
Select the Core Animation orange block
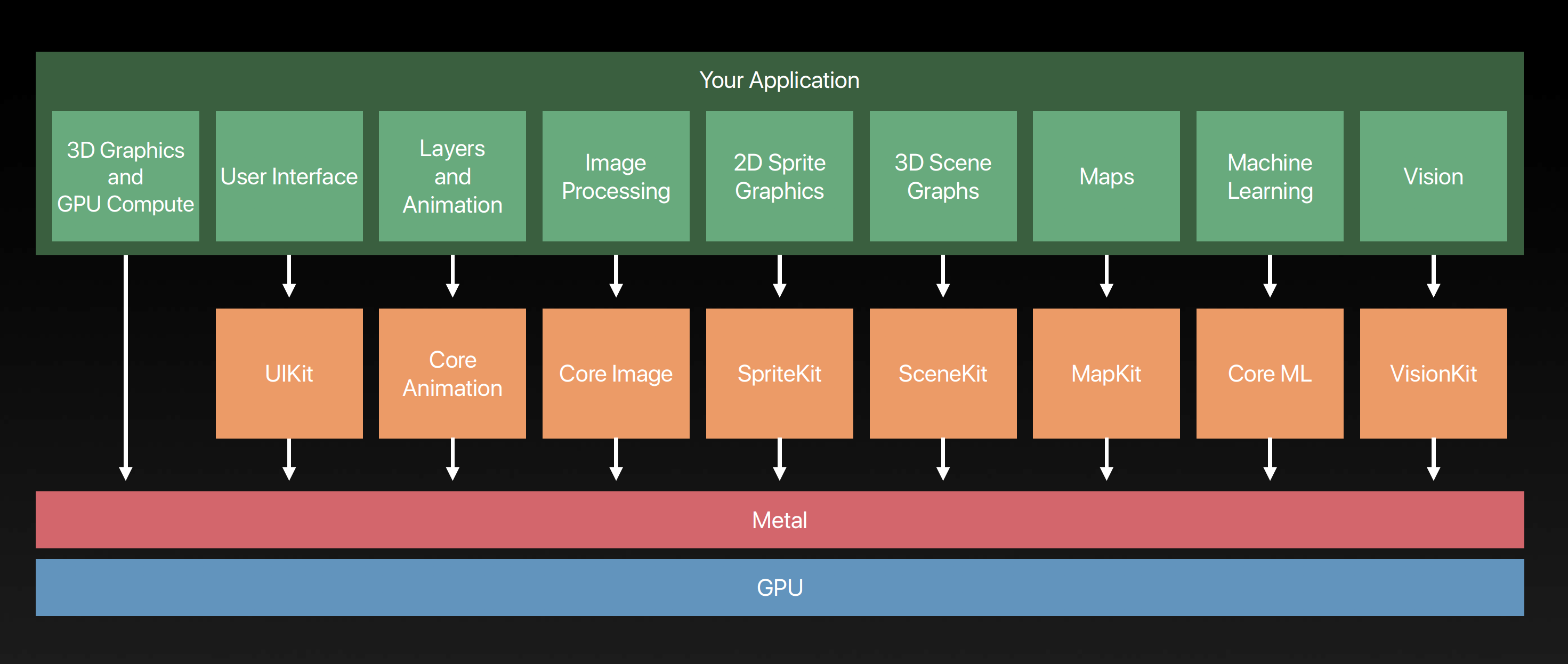[x=452, y=373]
